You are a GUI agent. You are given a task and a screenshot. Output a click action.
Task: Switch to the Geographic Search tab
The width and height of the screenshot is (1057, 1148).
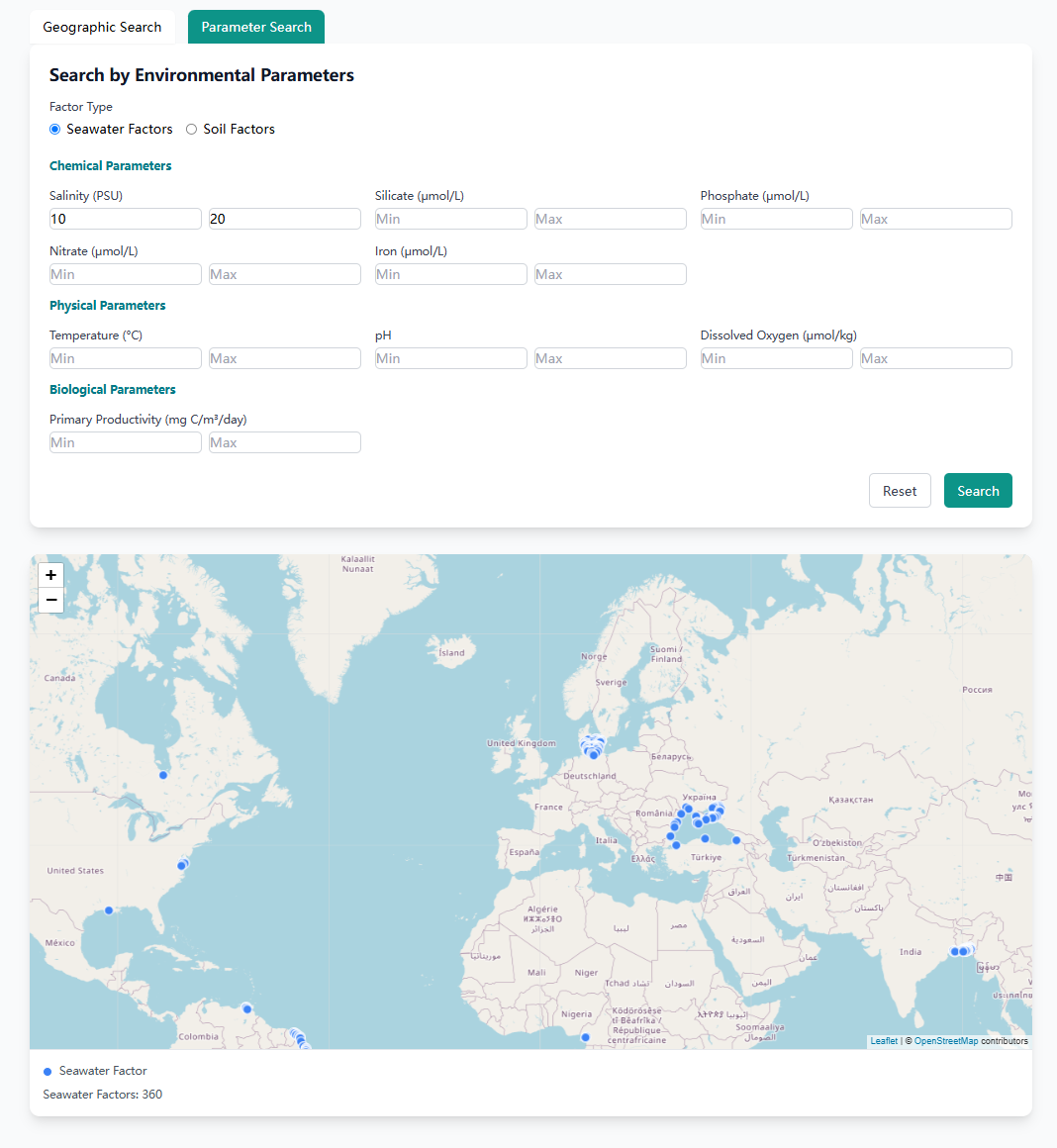(x=103, y=27)
